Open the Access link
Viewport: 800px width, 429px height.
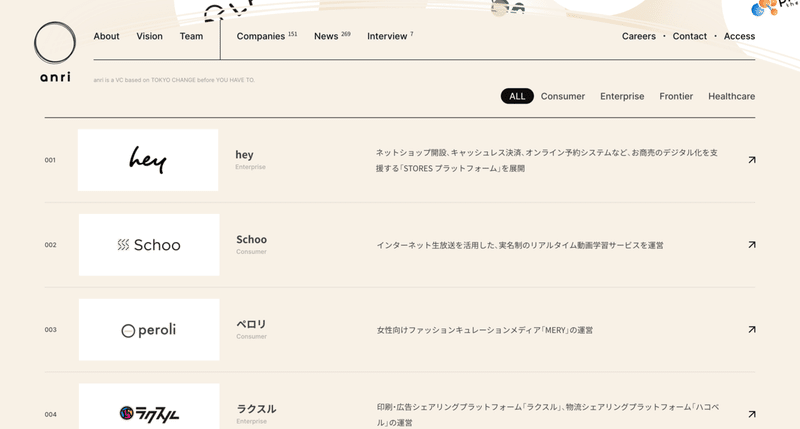click(x=739, y=36)
